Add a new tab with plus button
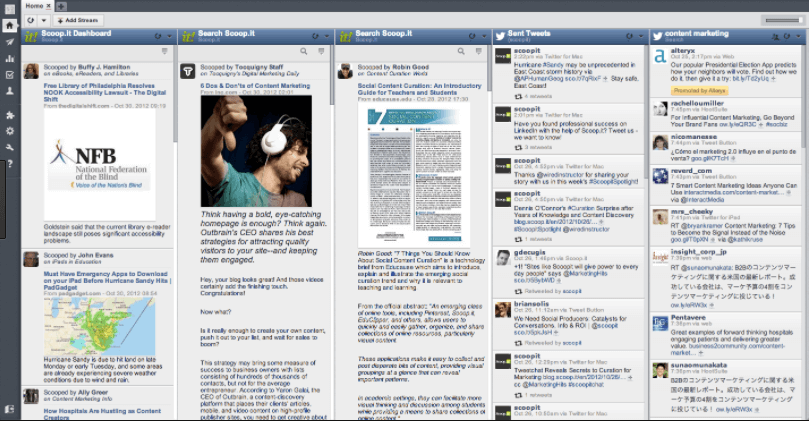The height and width of the screenshot is (421, 809). 61,6
